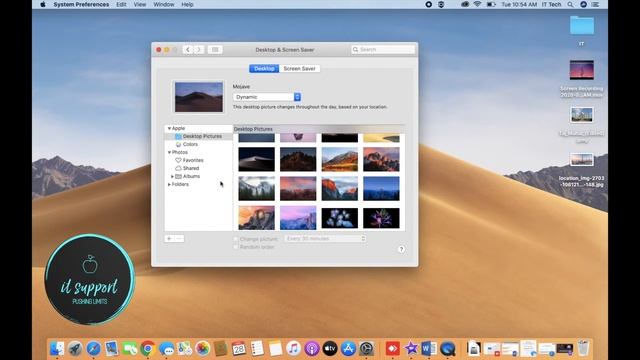The height and width of the screenshot is (360, 640).
Task: Click the current Mojave wallpaper preview
Action: pyautogui.click(x=199, y=97)
